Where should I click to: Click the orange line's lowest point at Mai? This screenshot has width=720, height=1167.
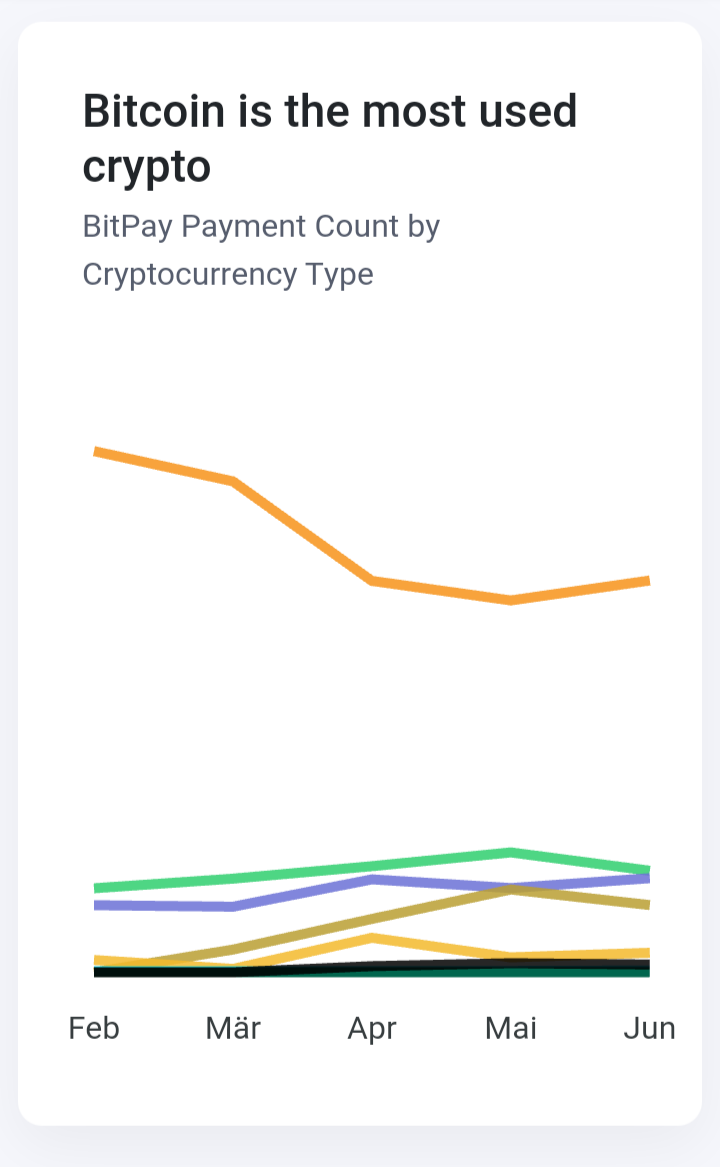coord(511,599)
